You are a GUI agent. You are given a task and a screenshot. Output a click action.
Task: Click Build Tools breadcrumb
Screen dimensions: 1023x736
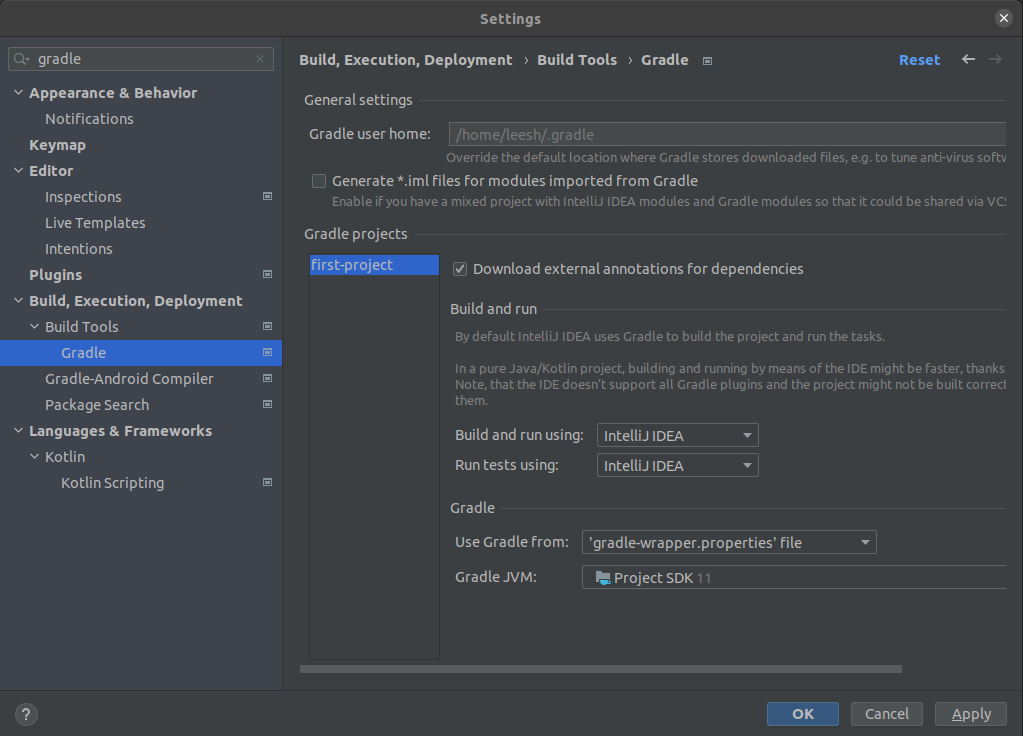pyautogui.click(x=577, y=60)
